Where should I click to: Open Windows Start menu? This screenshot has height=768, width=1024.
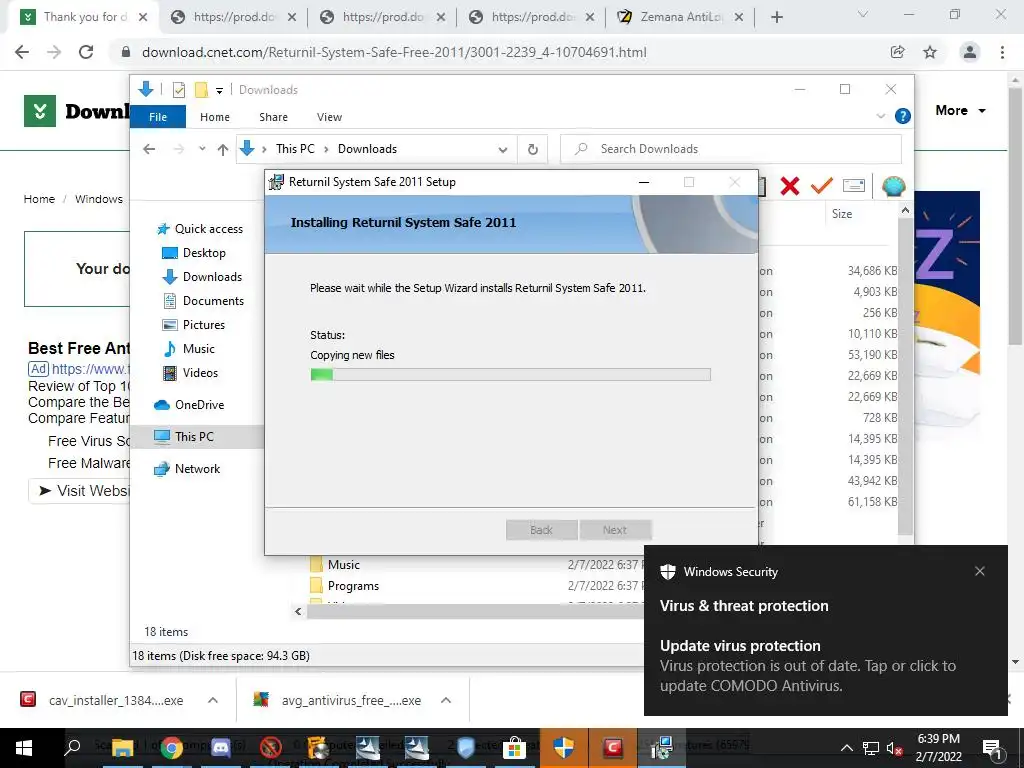tap(24, 748)
